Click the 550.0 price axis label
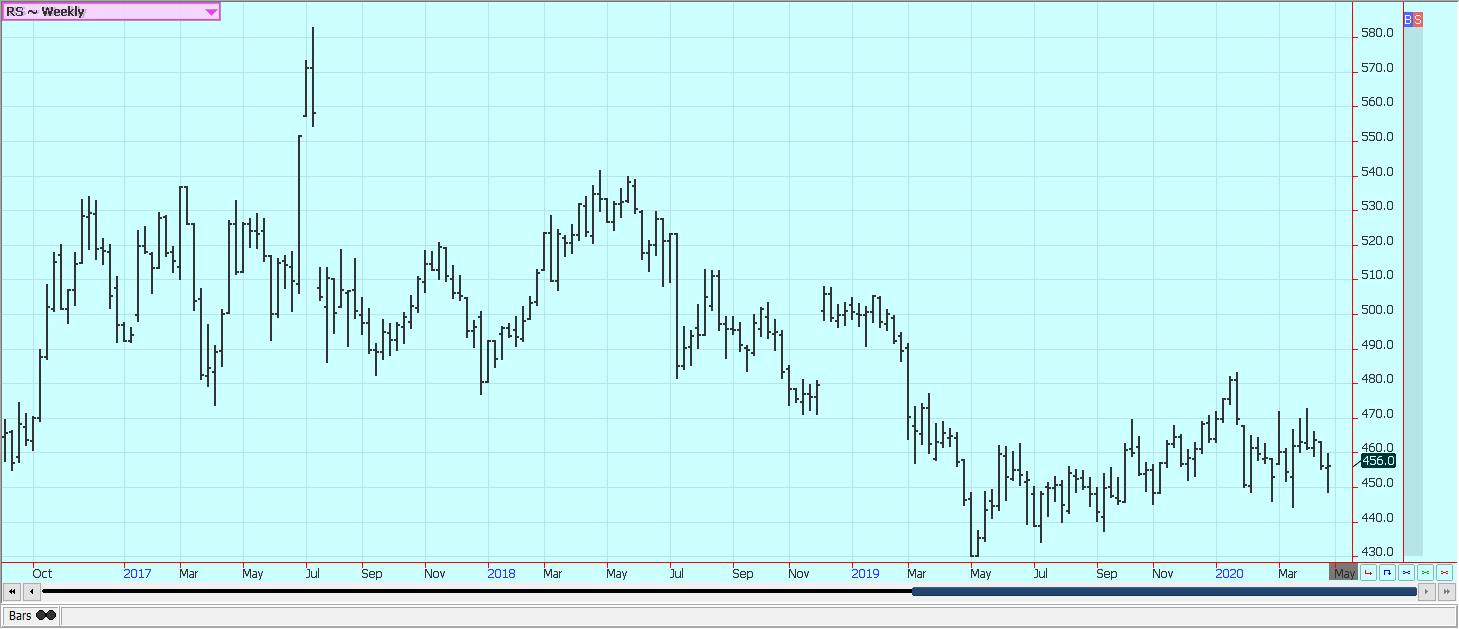Screen dimensions: 1459x629 (1377, 137)
